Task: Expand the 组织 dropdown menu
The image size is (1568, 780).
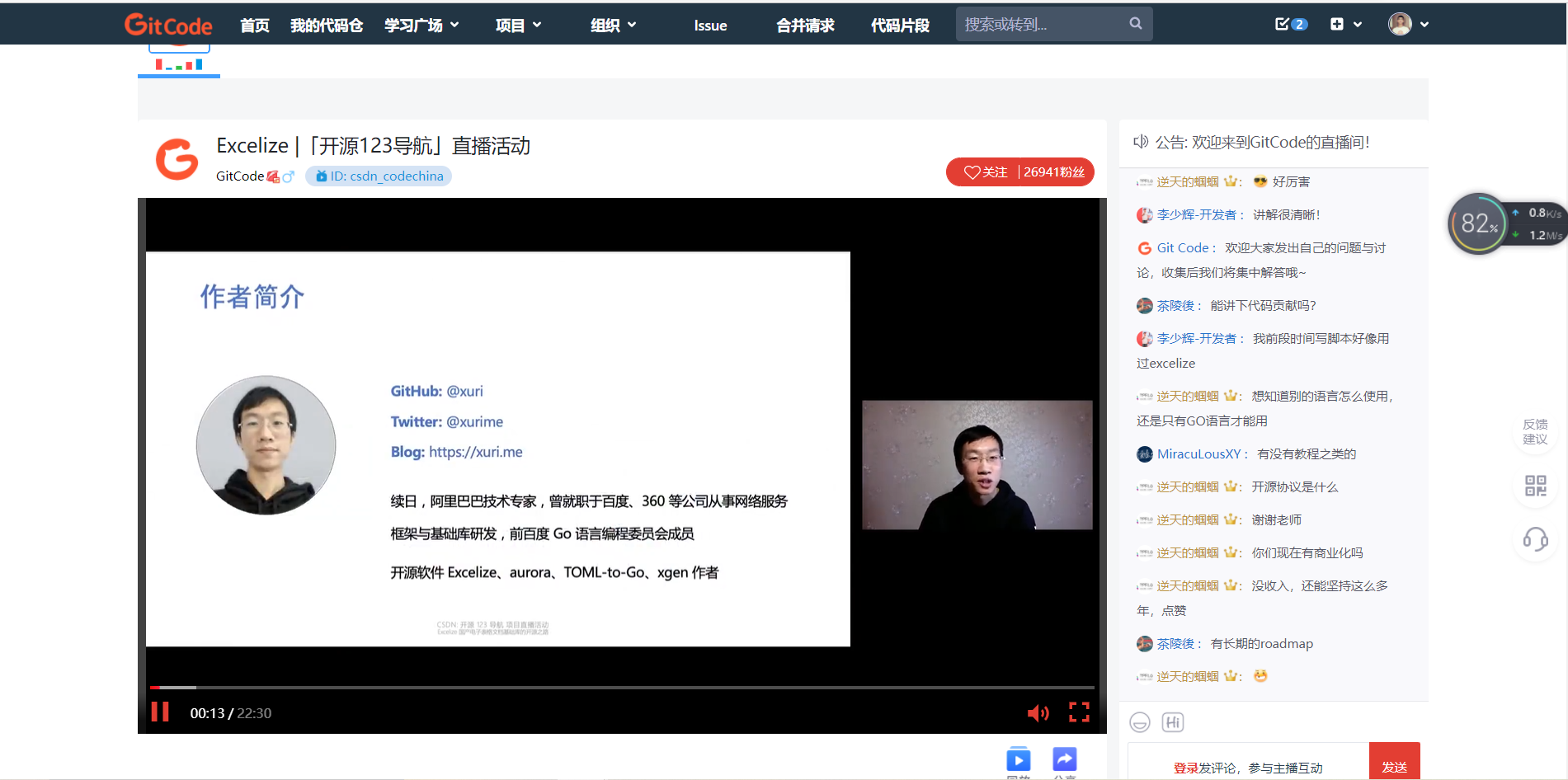Action: 614,26
